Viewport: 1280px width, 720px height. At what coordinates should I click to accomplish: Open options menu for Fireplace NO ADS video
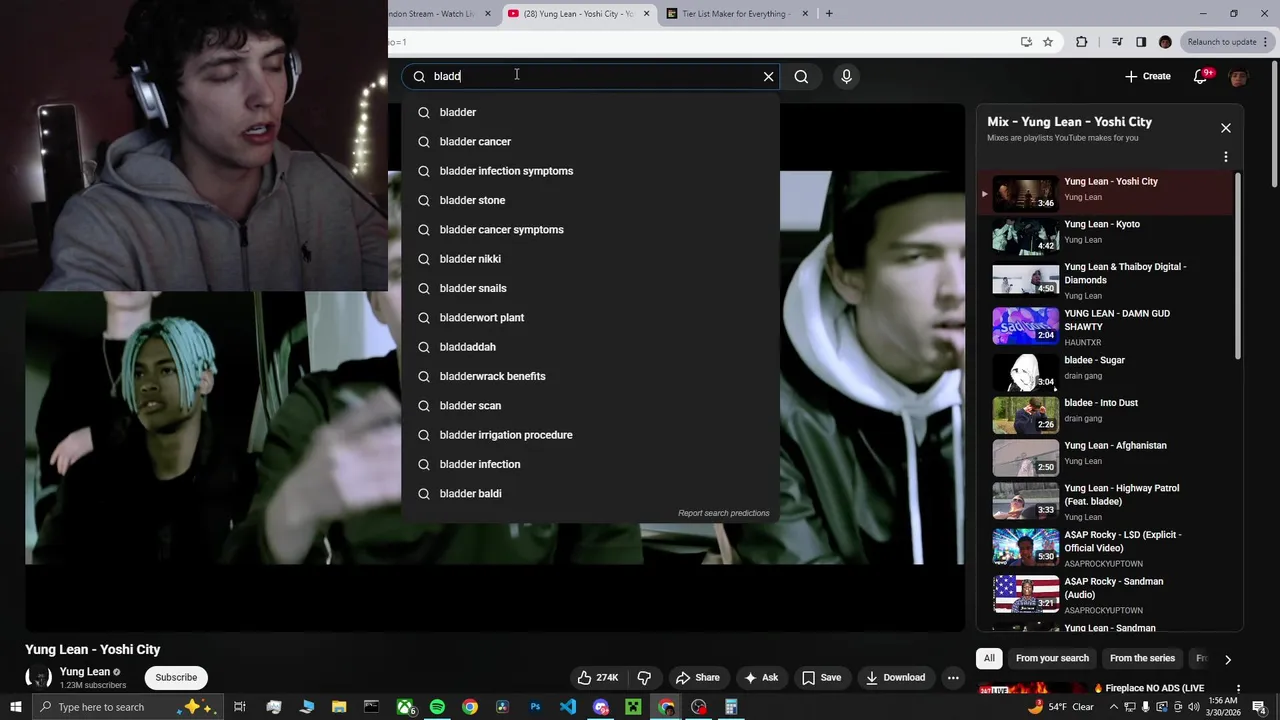(x=1238, y=688)
